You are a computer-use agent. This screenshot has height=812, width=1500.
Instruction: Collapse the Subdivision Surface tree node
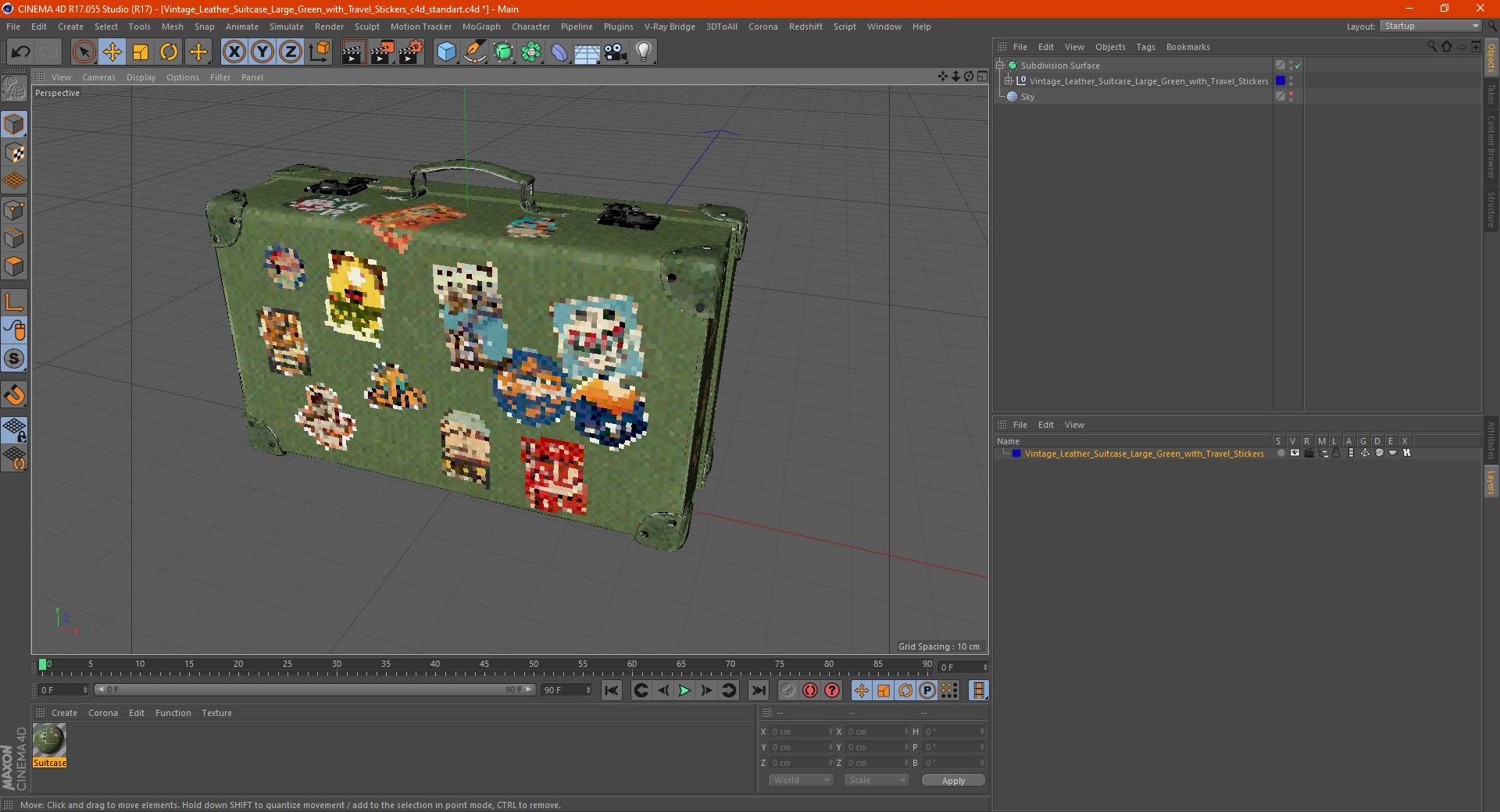coord(999,66)
